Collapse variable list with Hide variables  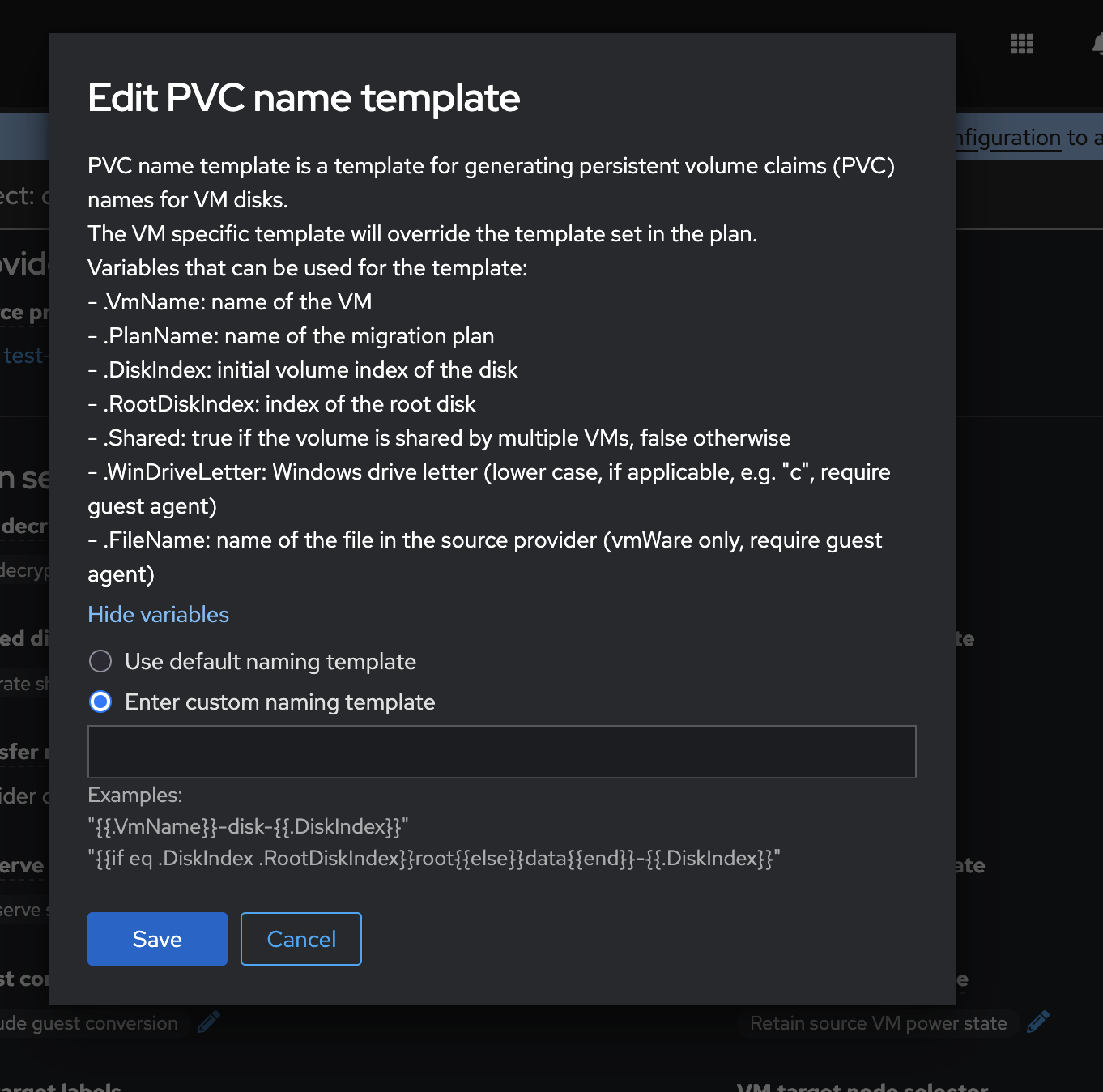158,615
